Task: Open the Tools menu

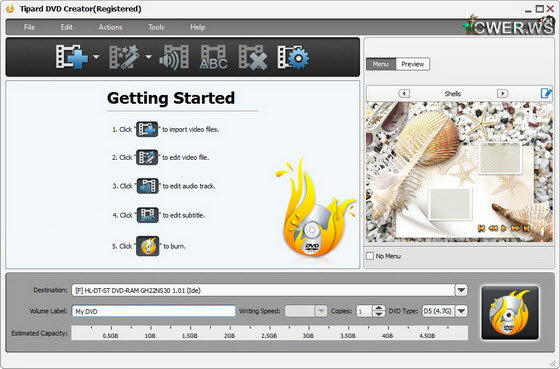Action: pos(156,27)
